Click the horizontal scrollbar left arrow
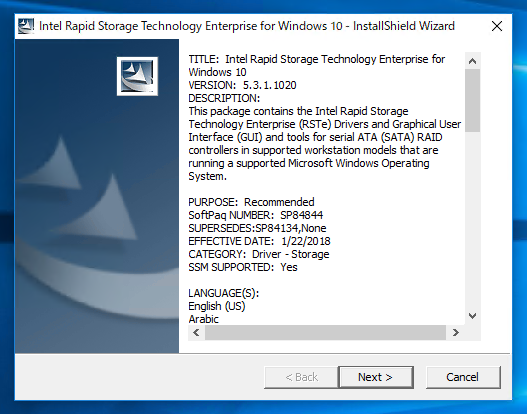Viewport: 527px width, 414px height. [x=196, y=333]
